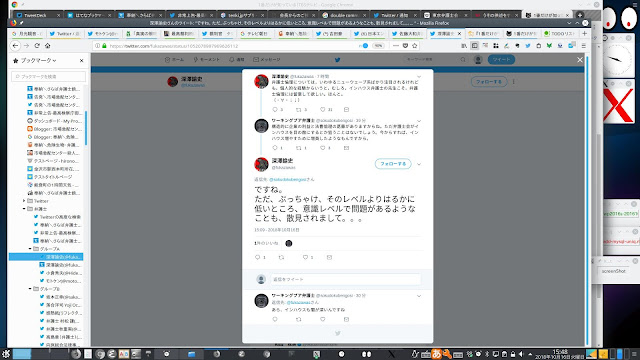Open Twitter ホーム nav item
The width and height of the screenshot is (640, 360).
pyautogui.click(x=174, y=60)
